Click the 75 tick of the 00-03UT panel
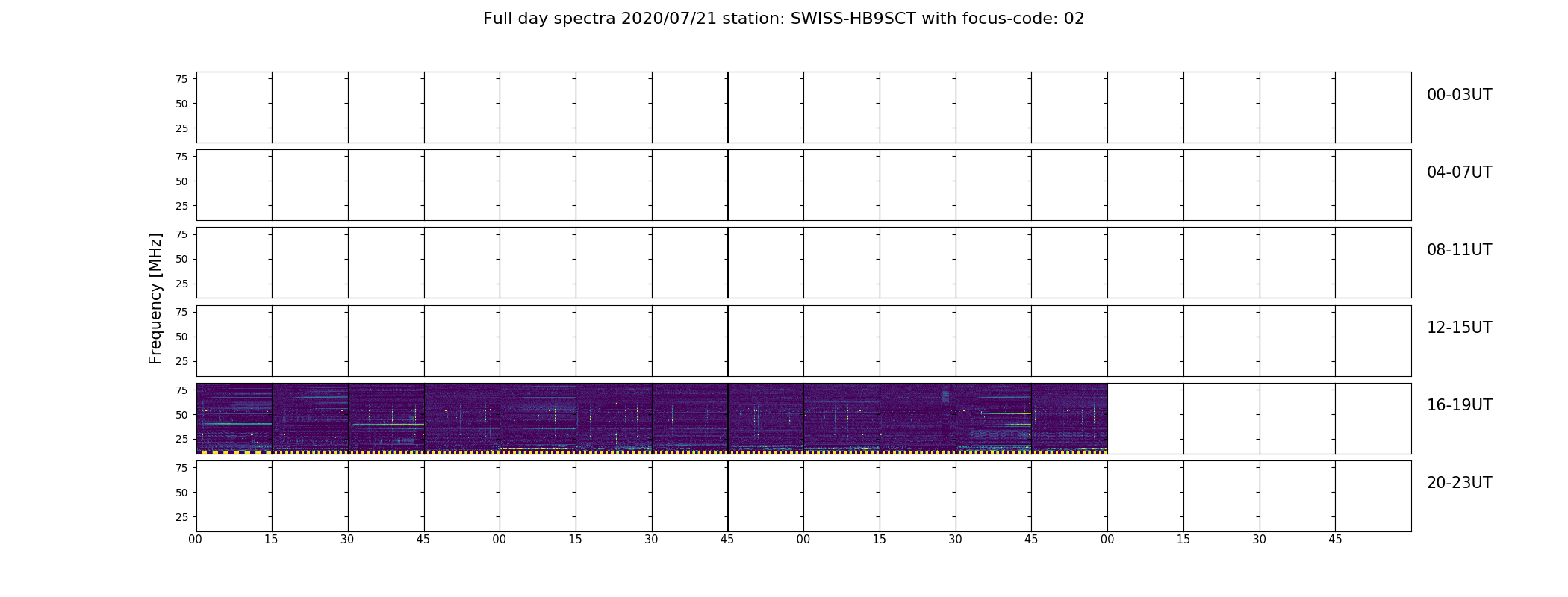The image size is (1568, 597). pyautogui.click(x=181, y=79)
